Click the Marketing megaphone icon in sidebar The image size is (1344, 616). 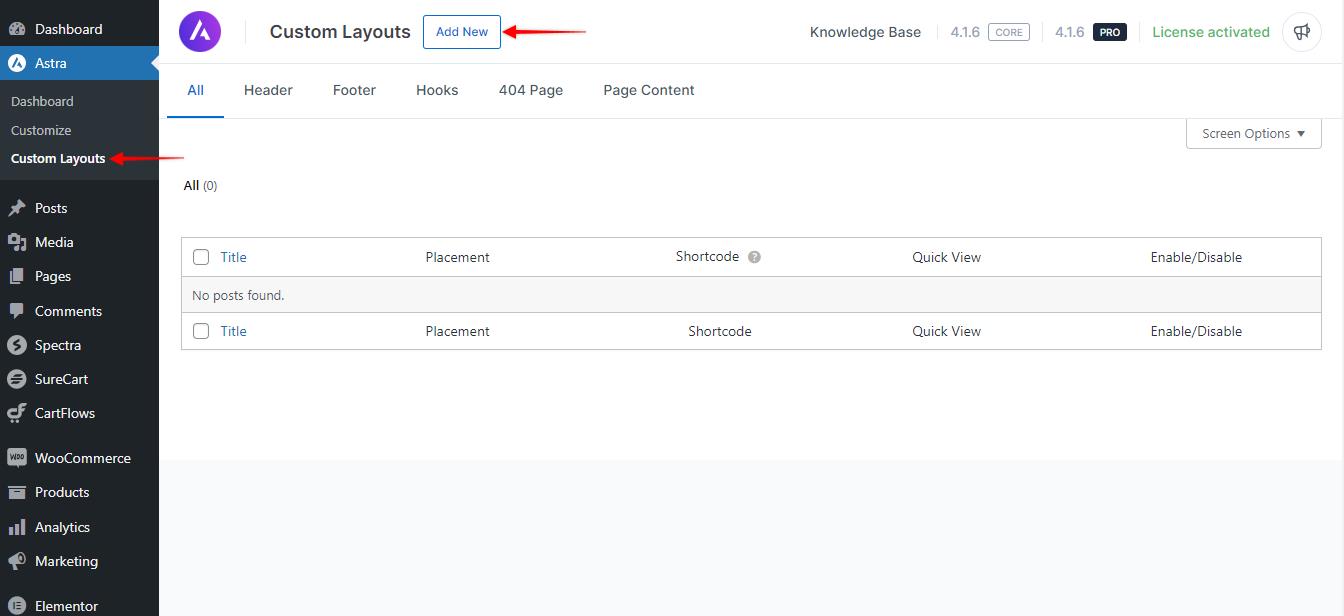[x=16, y=561]
